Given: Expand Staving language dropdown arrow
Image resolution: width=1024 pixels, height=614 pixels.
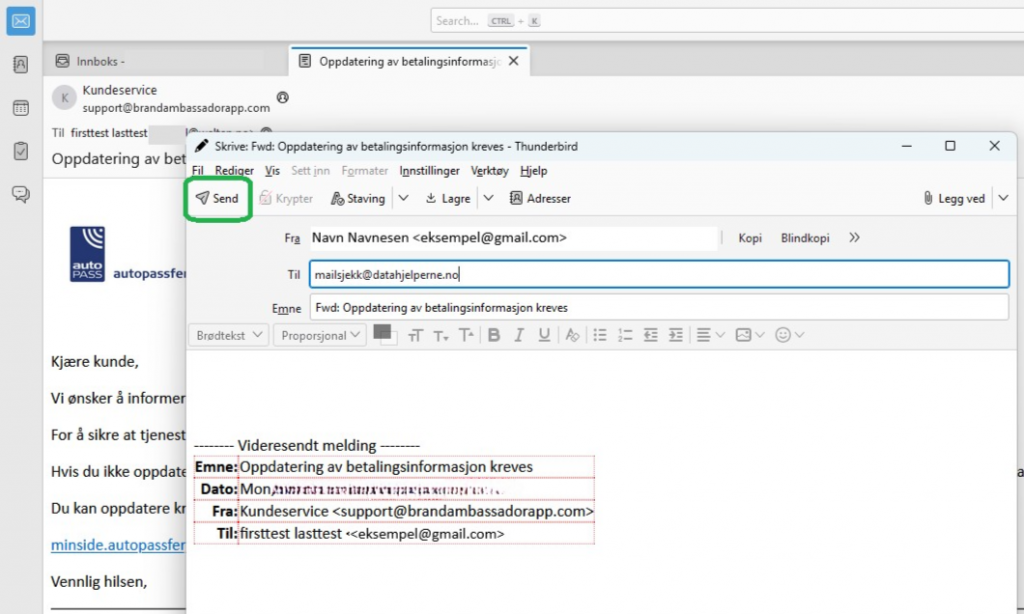Looking at the screenshot, I should 404,198.
